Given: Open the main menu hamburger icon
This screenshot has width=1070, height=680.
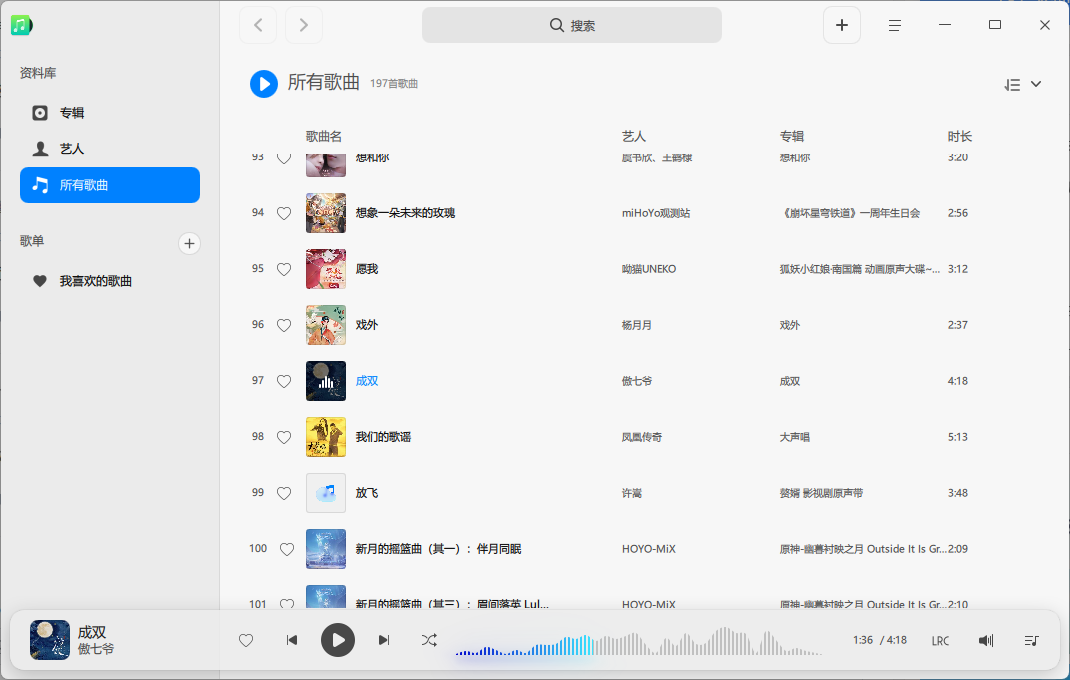Looking at the screenshot, I should coord(895,25).
